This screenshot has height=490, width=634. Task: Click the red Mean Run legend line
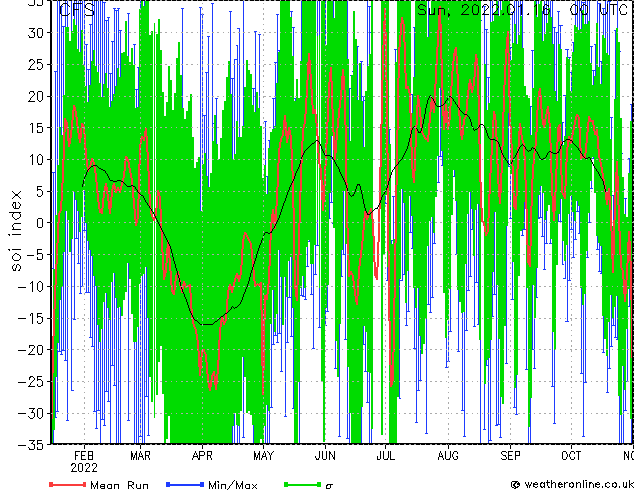click(68, 484)
